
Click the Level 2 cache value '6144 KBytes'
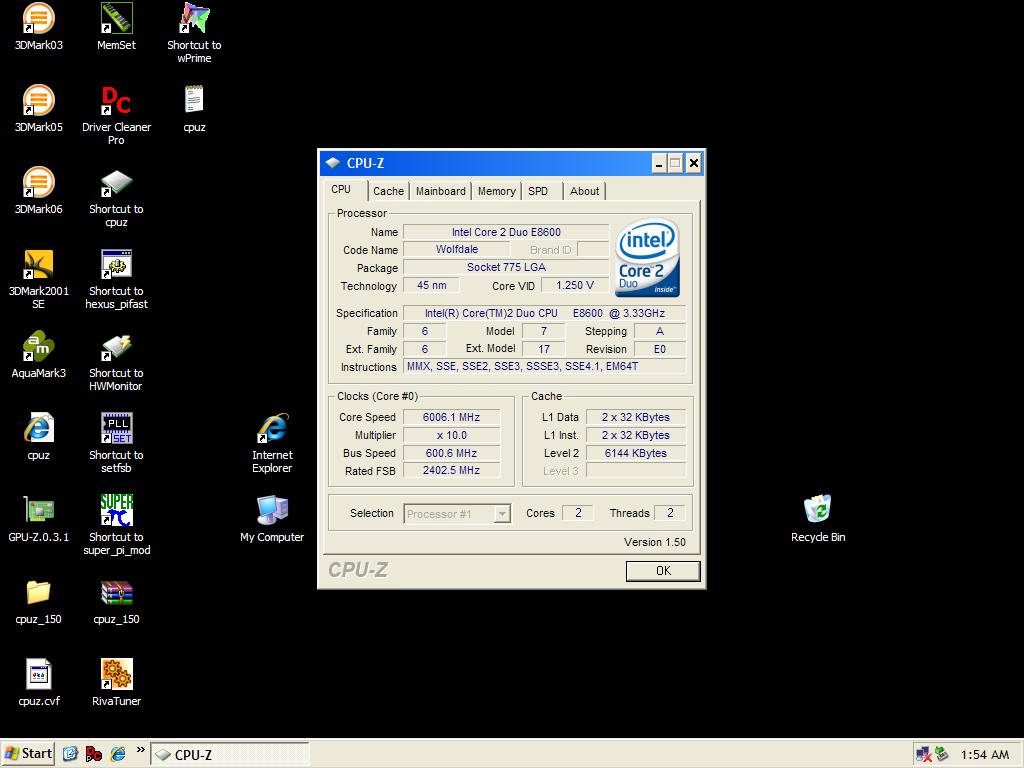coord(635,453)
